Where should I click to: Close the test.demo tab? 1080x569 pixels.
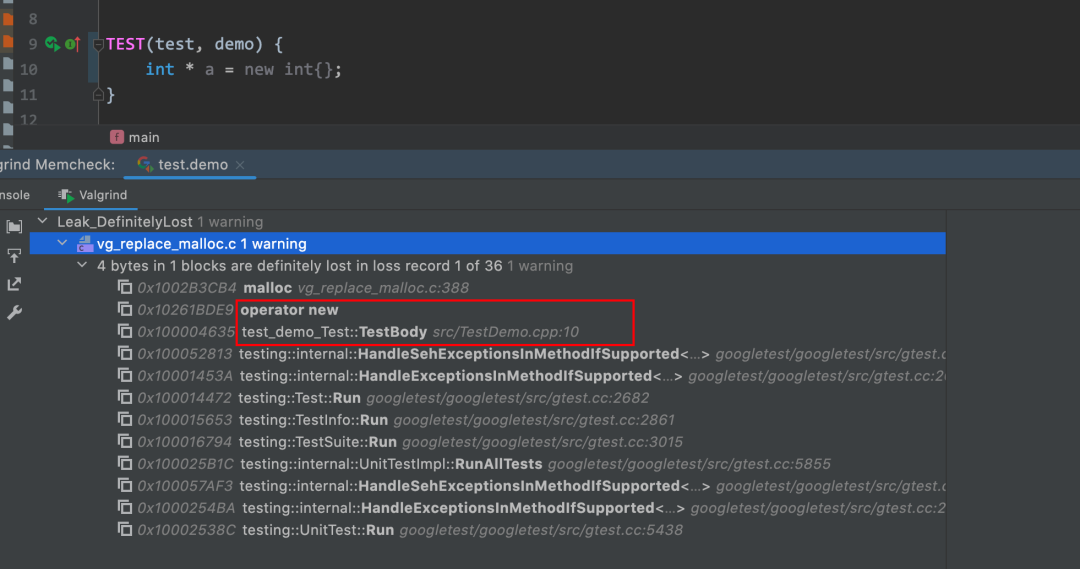pos(240,165)
